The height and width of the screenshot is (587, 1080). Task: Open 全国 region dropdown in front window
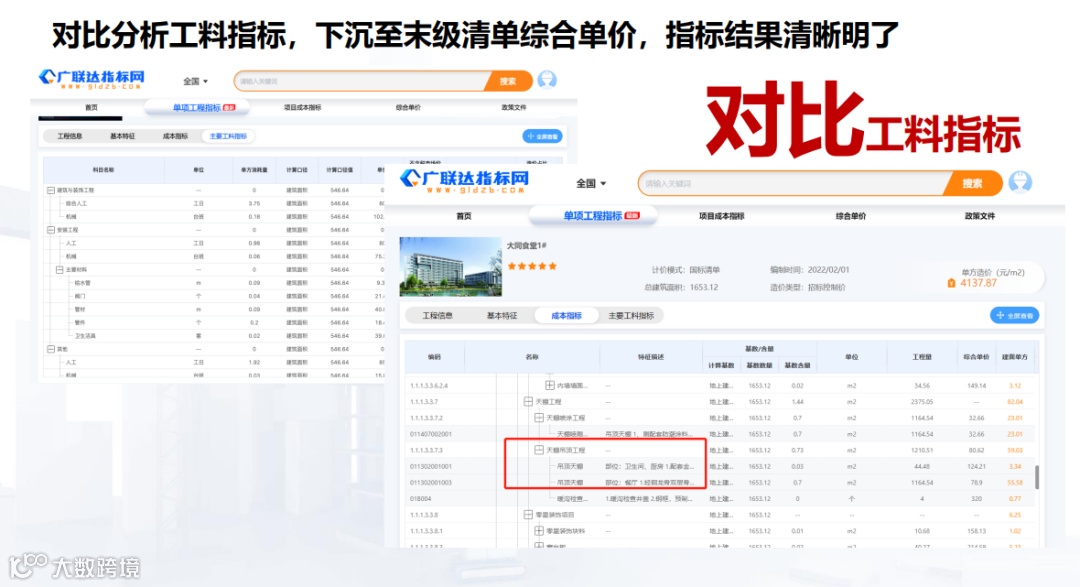pos(591,183)
